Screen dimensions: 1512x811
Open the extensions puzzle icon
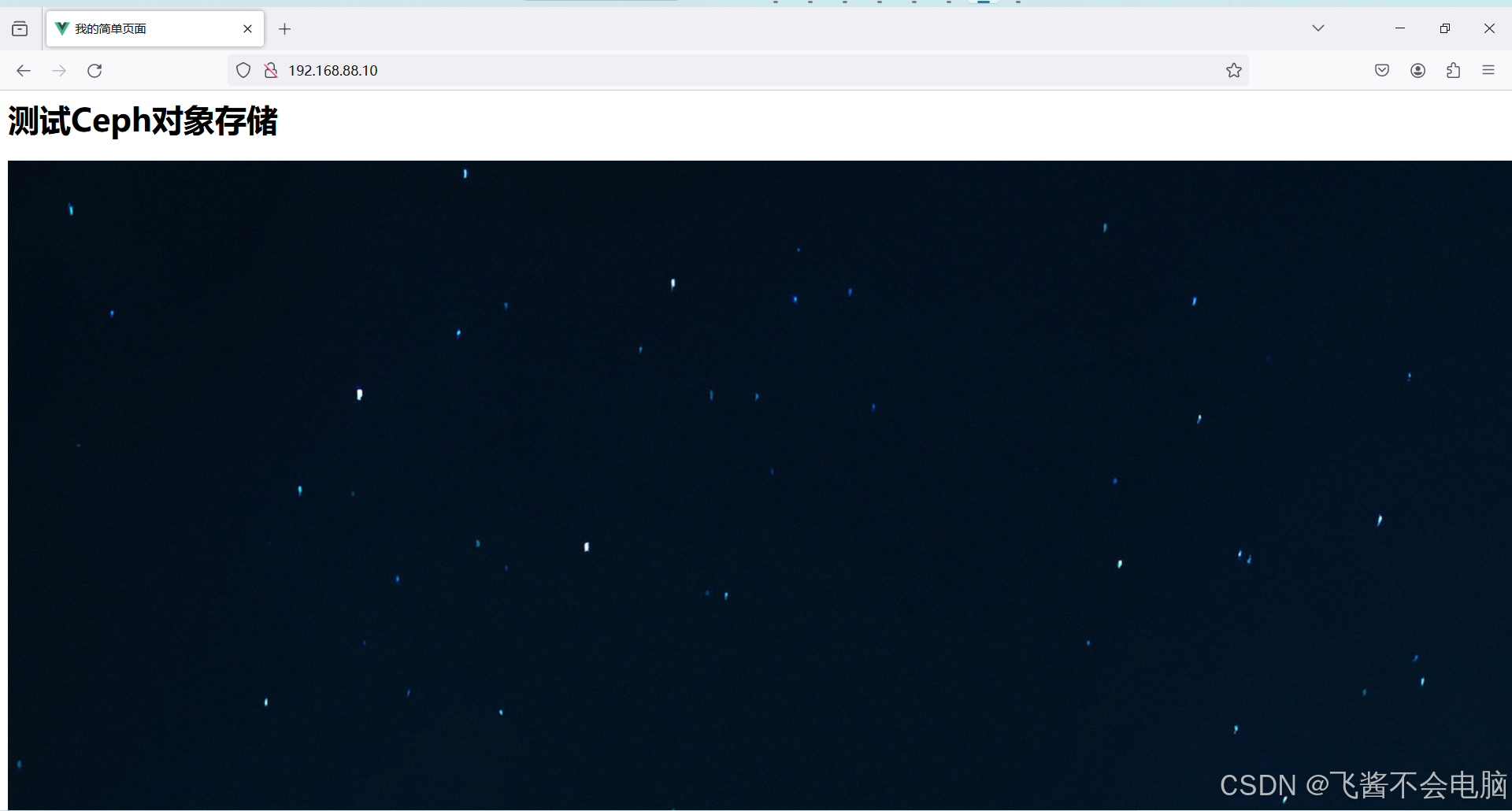[x=1453, y=71]
